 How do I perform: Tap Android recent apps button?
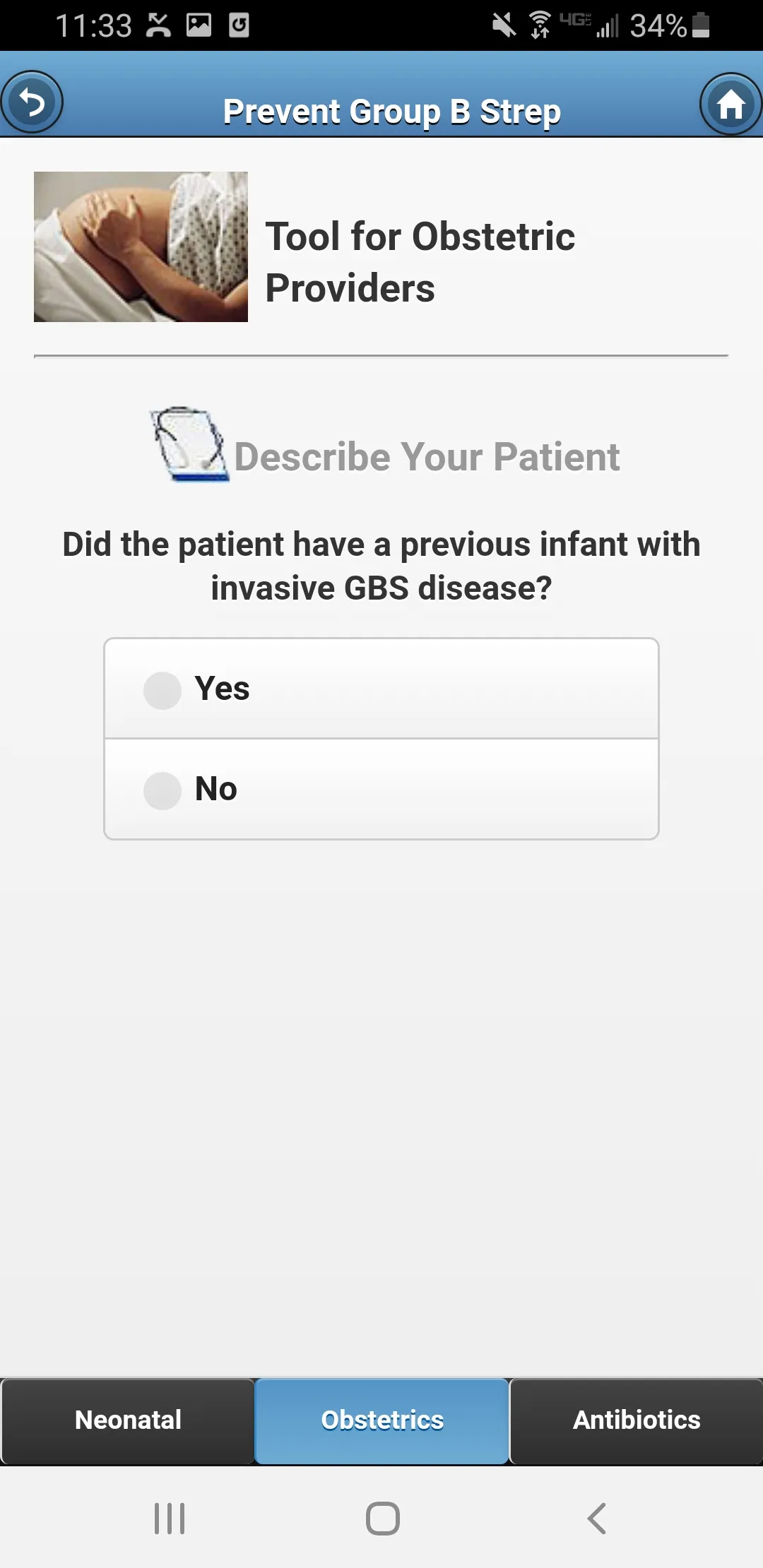(170, 1518)
